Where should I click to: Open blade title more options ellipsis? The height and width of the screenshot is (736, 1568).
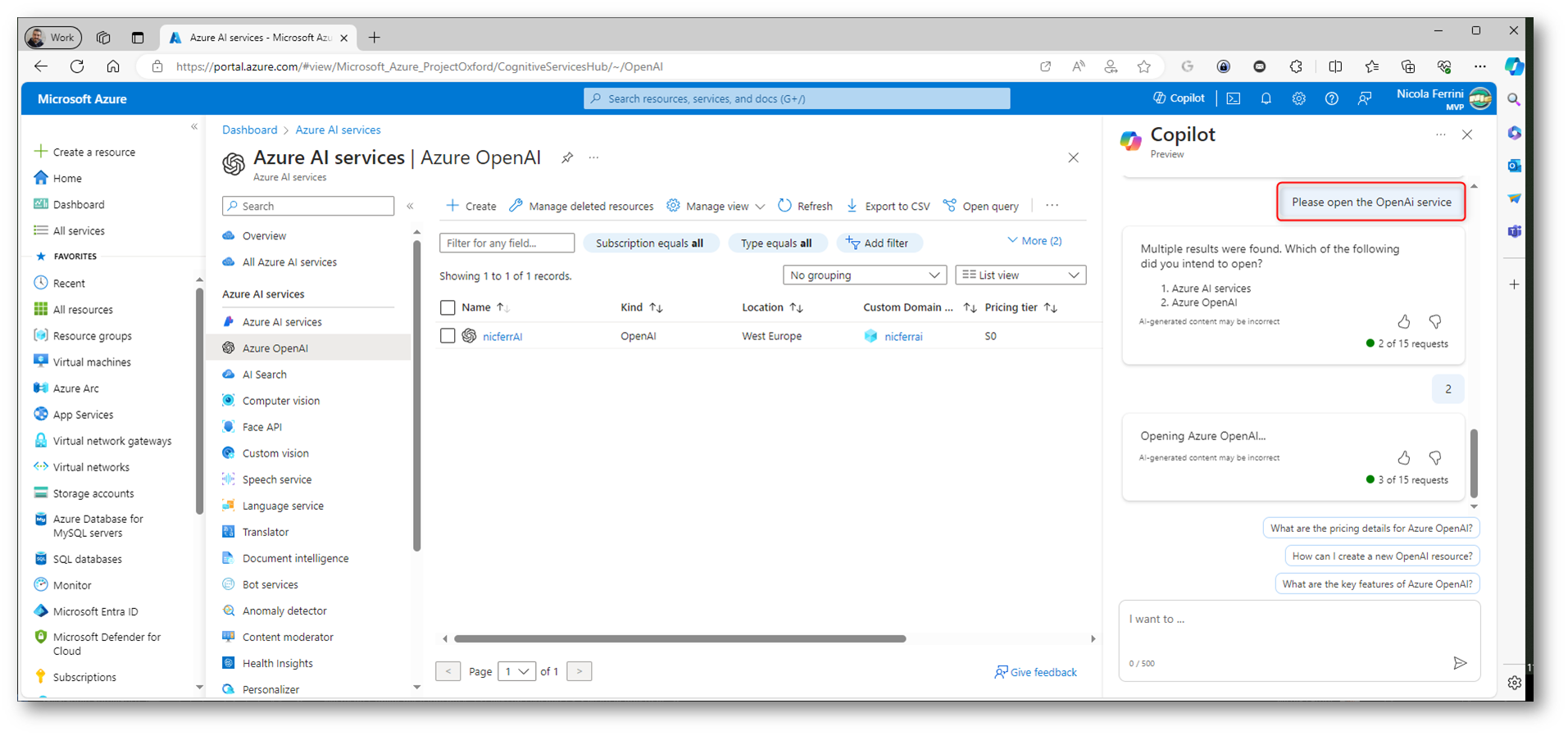click(593, 157)
